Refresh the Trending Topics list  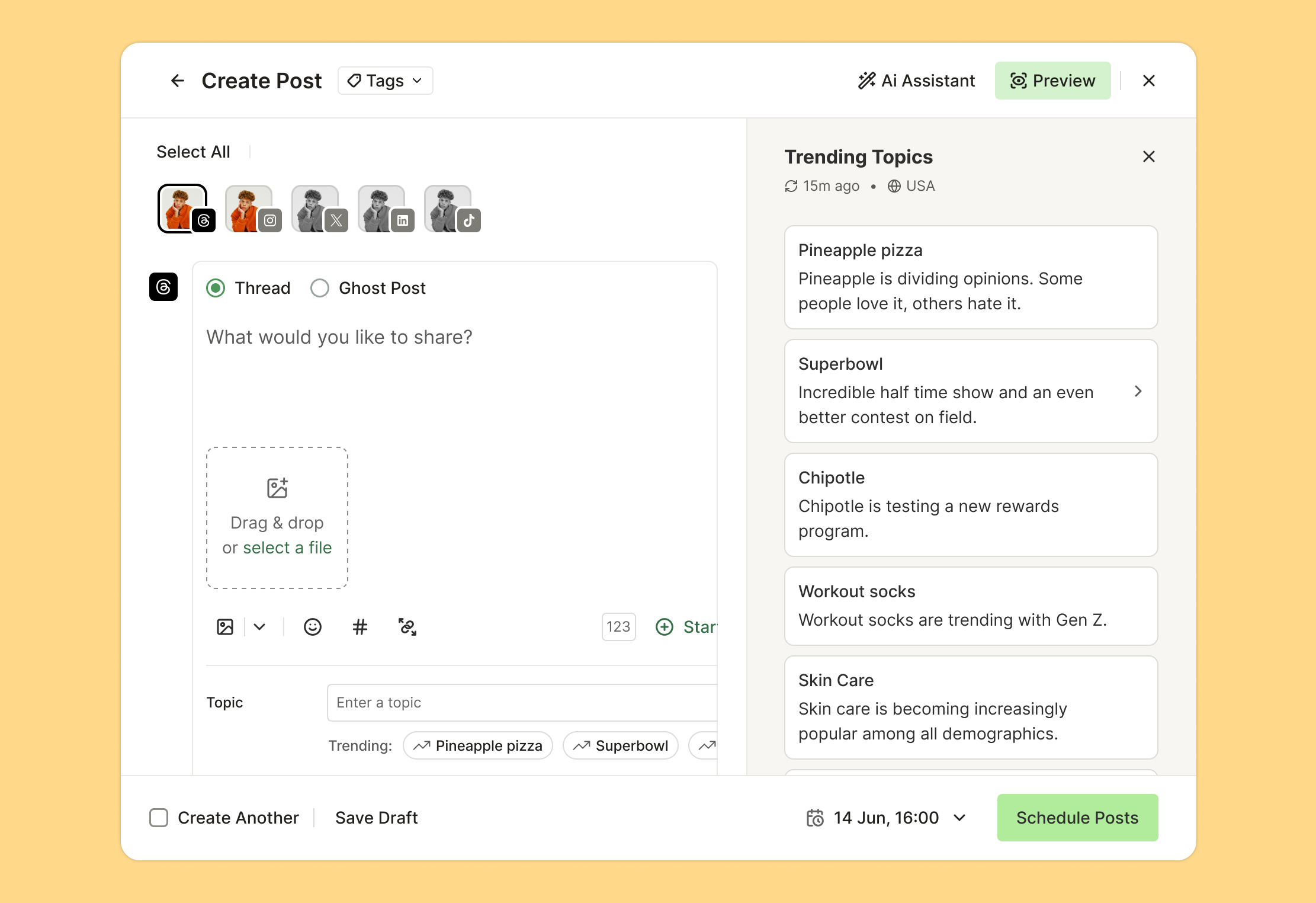click(x=790, y=185)
